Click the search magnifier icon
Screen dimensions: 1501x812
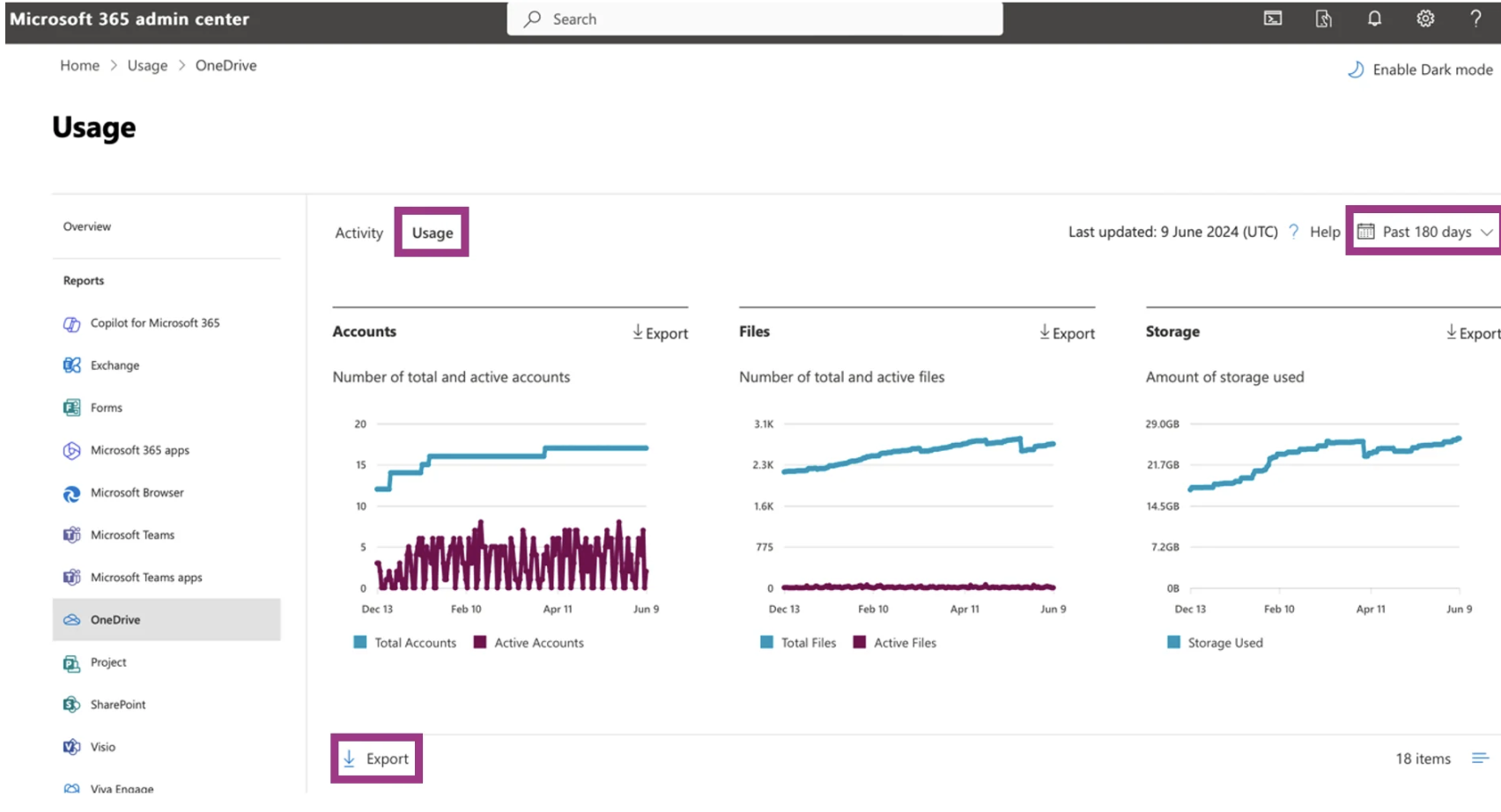pos(532,18)
